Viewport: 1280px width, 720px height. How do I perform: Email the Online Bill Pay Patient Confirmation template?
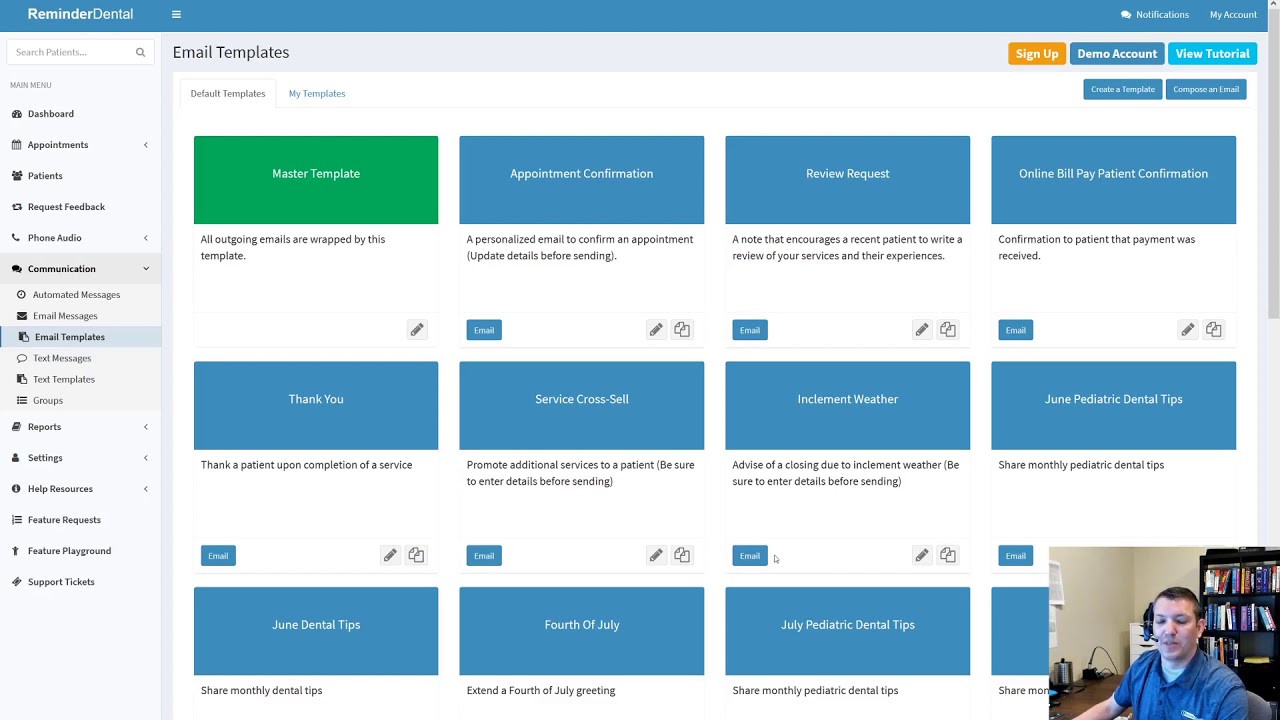[1016, 330]
